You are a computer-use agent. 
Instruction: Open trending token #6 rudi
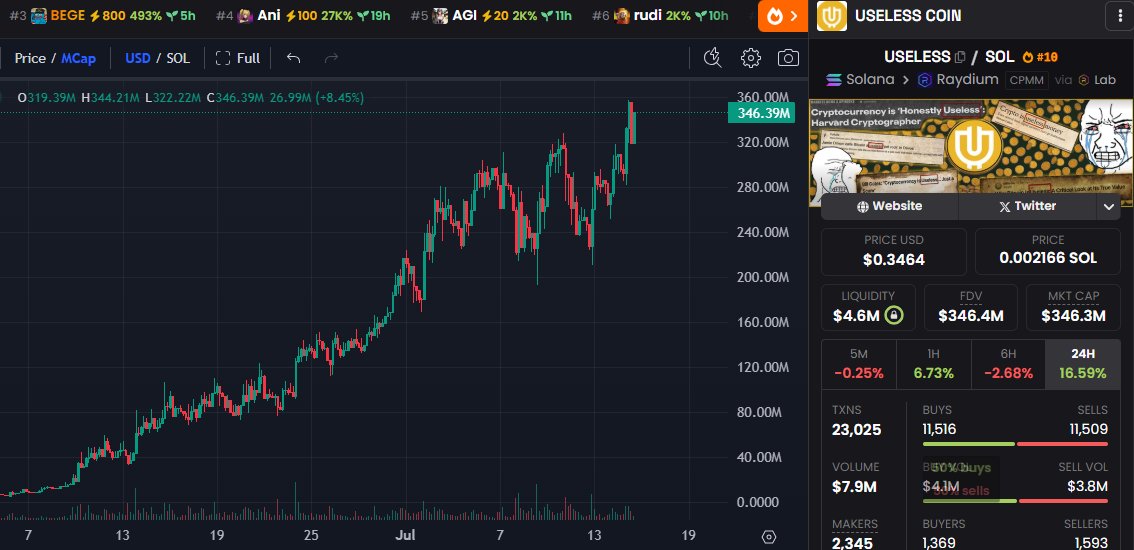(660, 16)
